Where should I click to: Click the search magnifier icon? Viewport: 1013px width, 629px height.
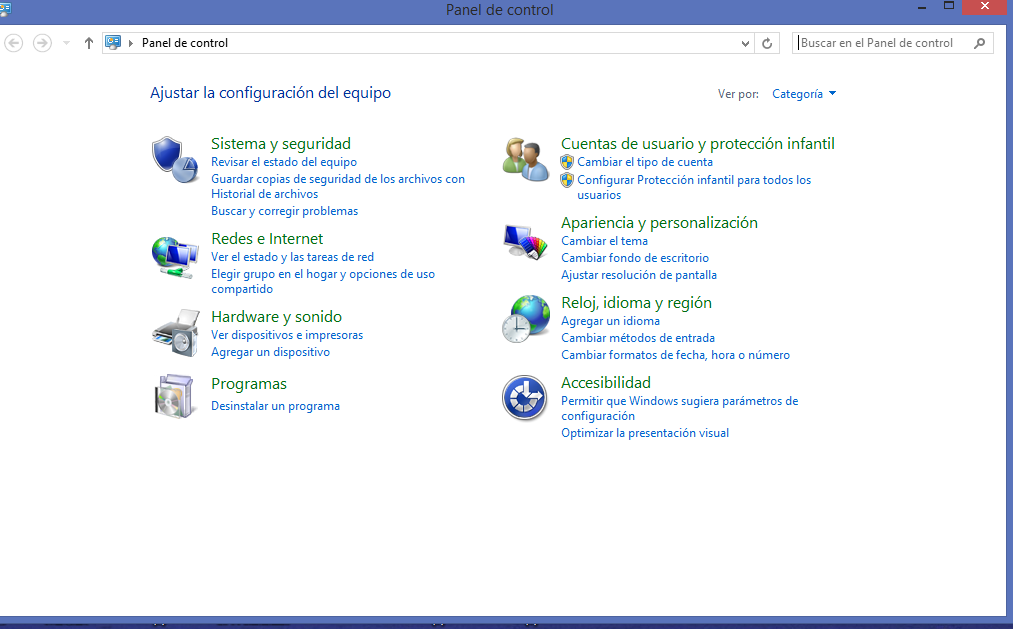tap(979, 43)
